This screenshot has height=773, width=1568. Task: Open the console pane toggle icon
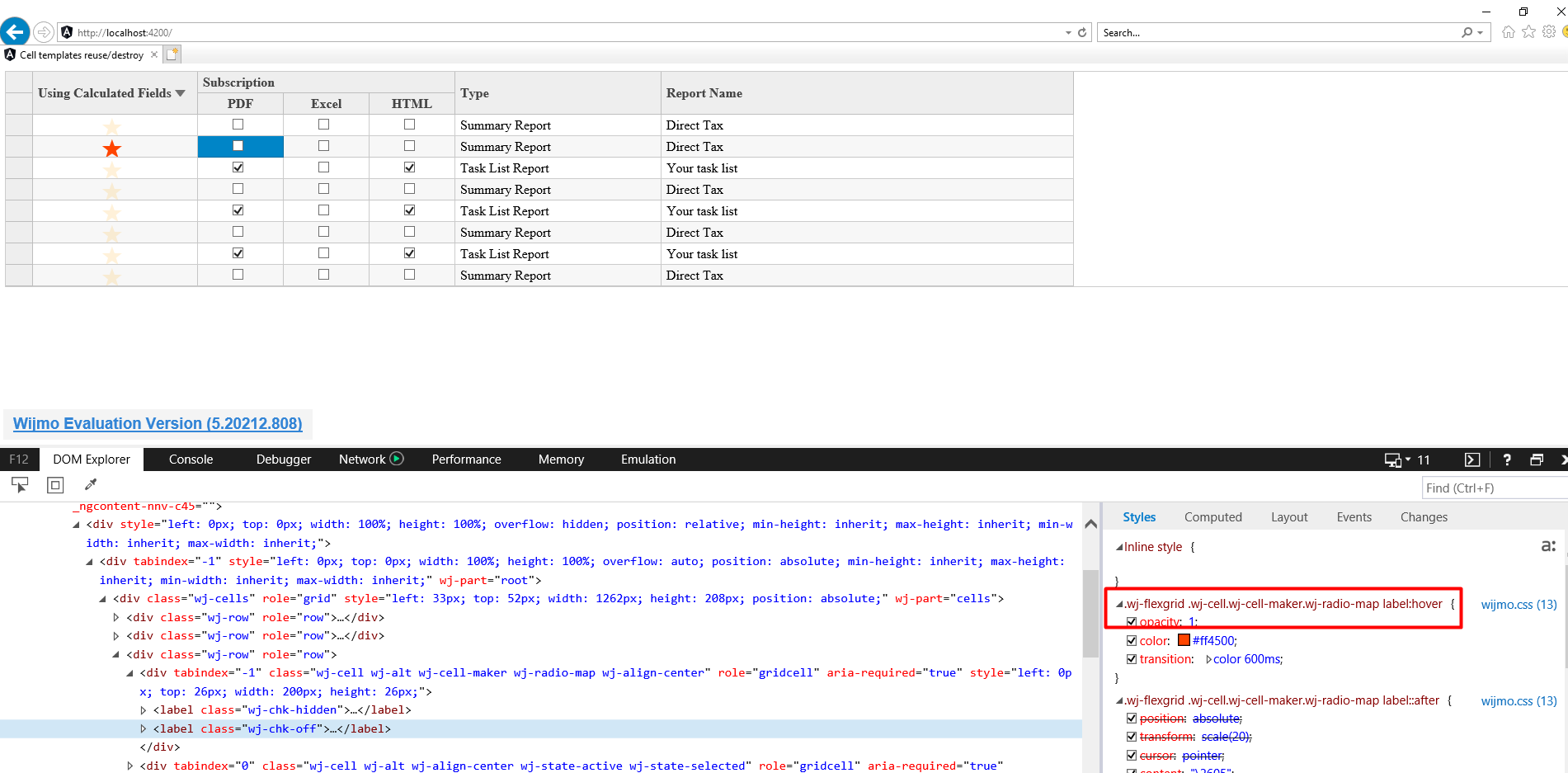pyautogui.click(x=1472, y=460)
